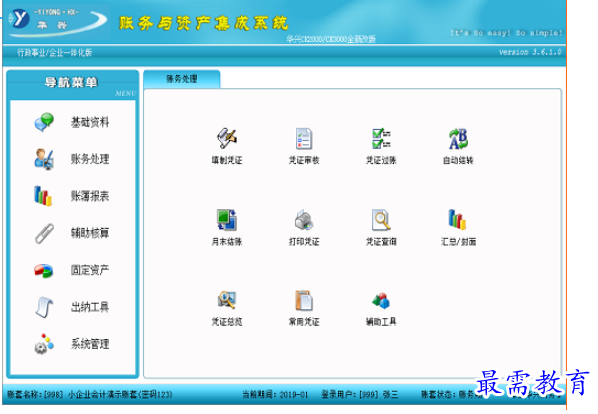This screenshot has height=414, width=598.
Task: Select 固定资产 menu label in navigation
Action: pyautogui.click(x=90, y=270)
